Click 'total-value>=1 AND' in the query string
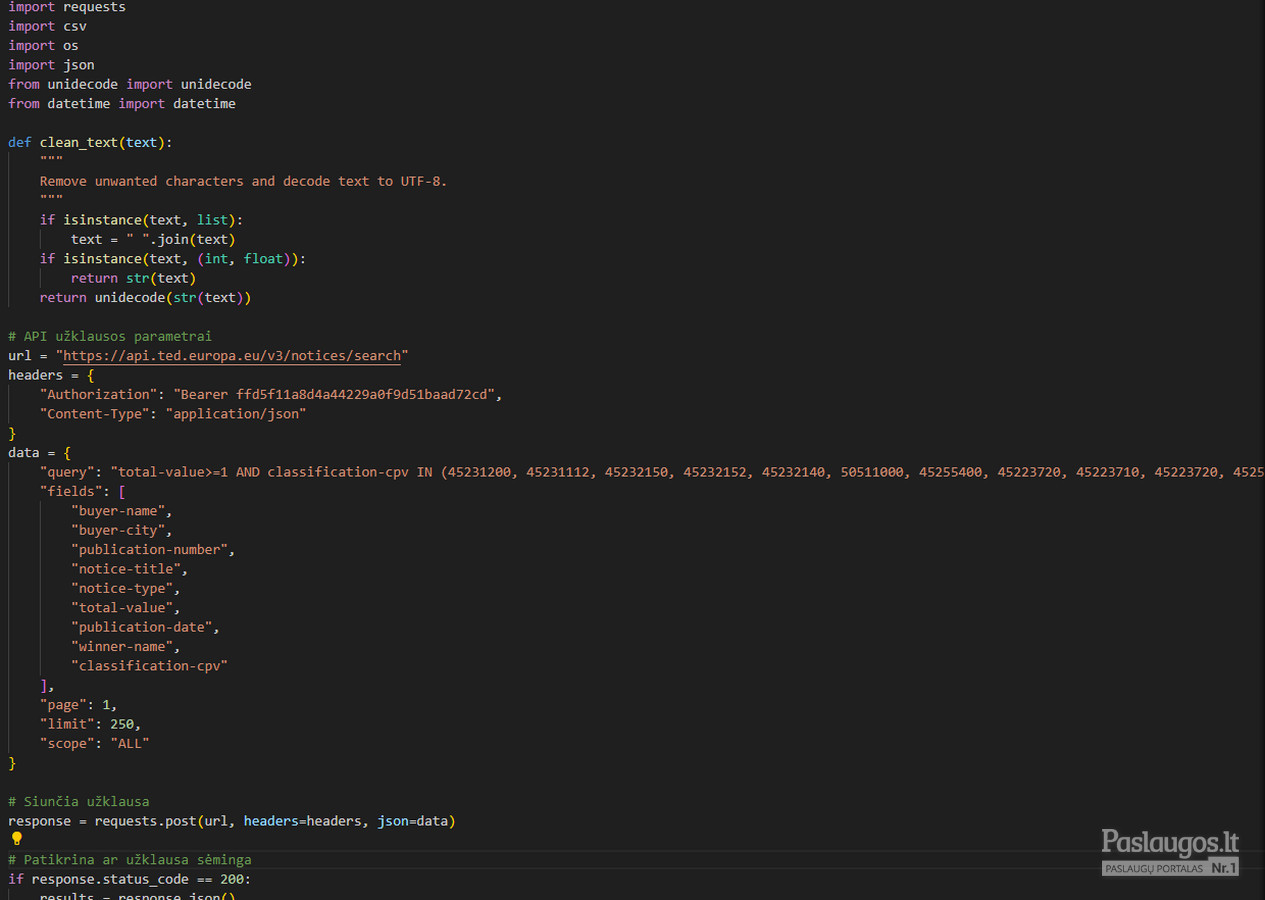1265x900 pixels. 189,472
